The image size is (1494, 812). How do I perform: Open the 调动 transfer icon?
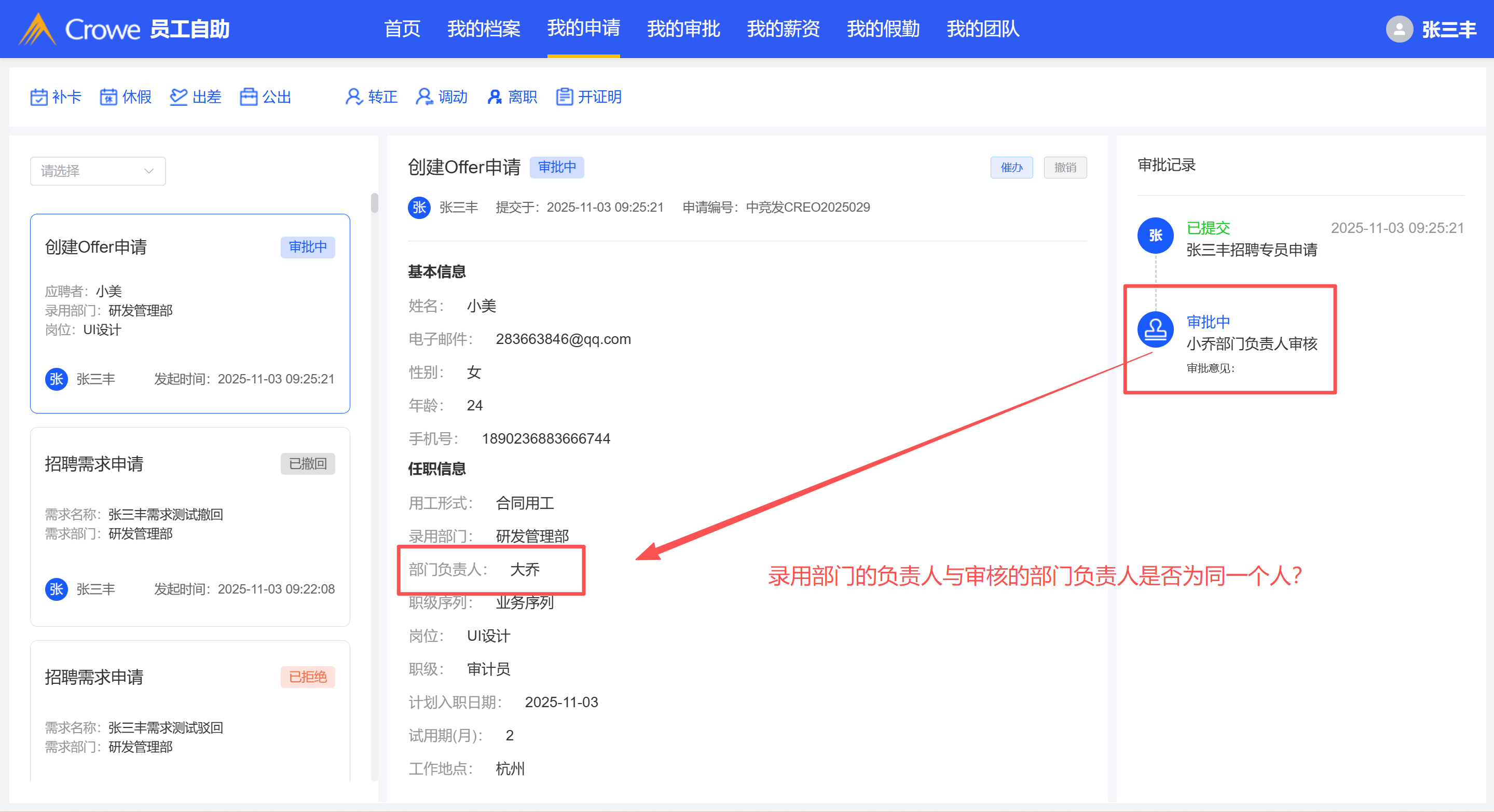(x=424, y=97)
